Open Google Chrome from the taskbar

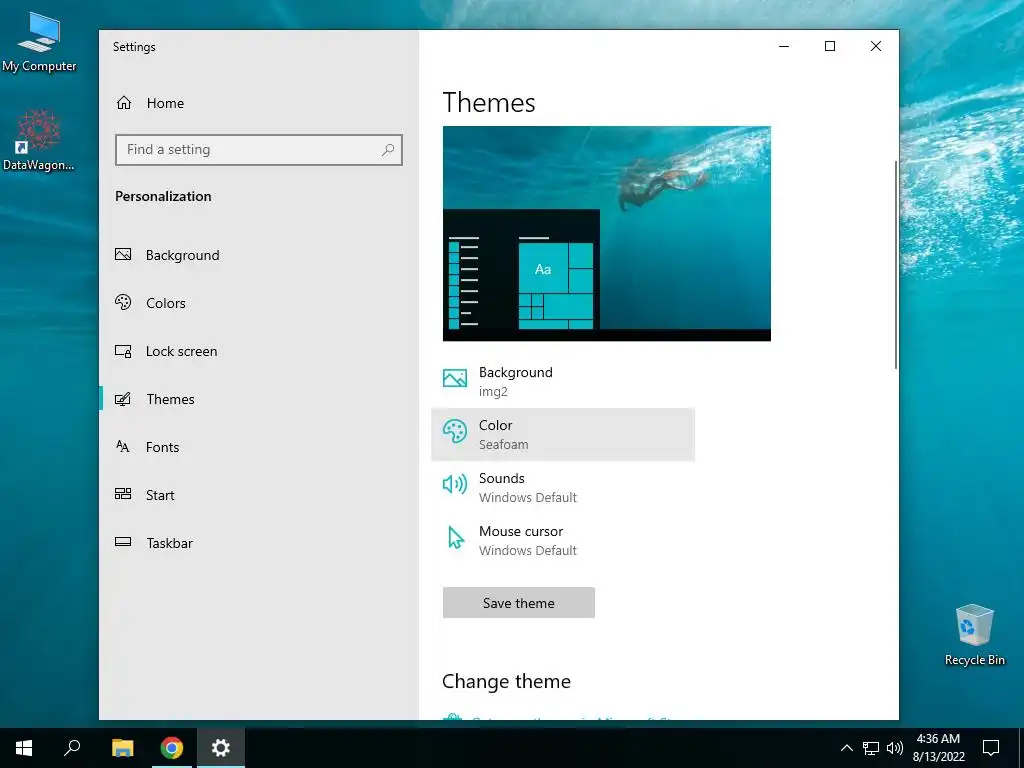[172, 748]
